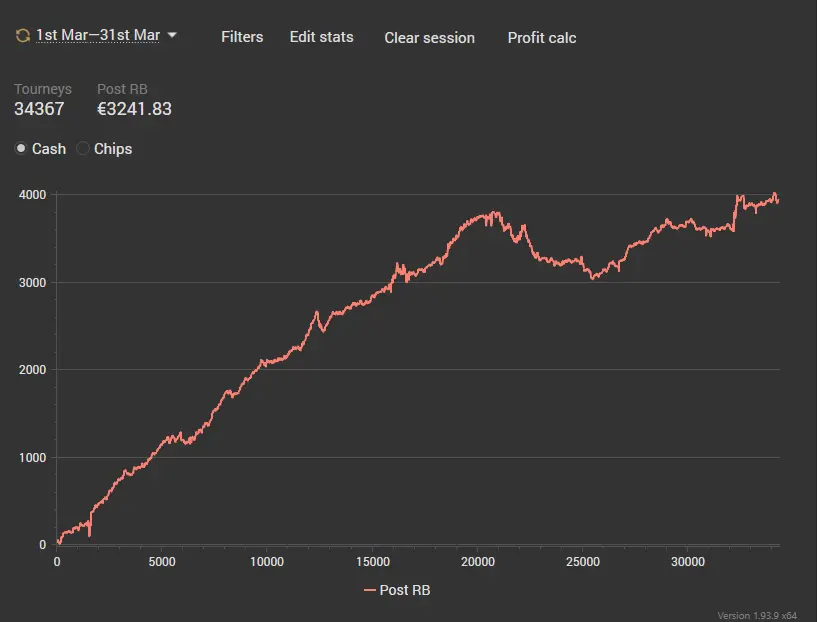This screenshot has width=817, height=622.
Task: Click the orange refresh icon beside date range
Action: pos(22,36)
